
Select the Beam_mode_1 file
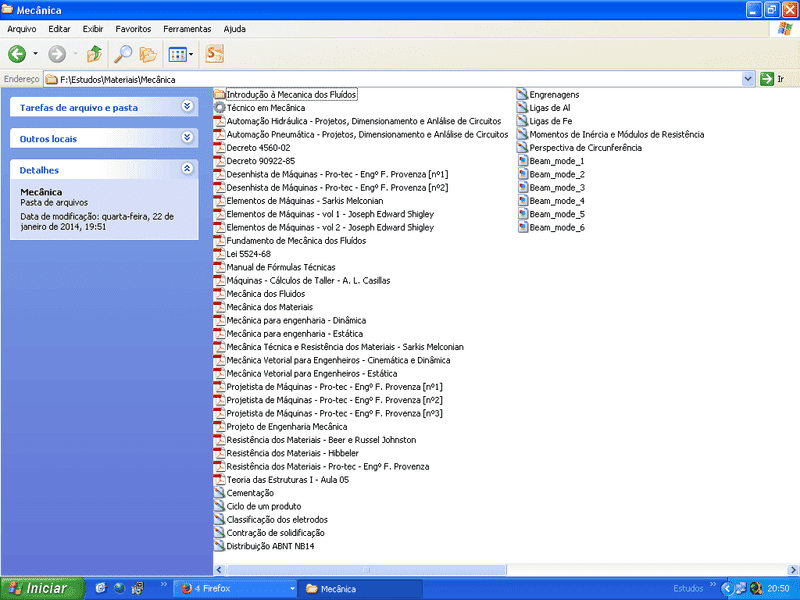pos(556,161)
